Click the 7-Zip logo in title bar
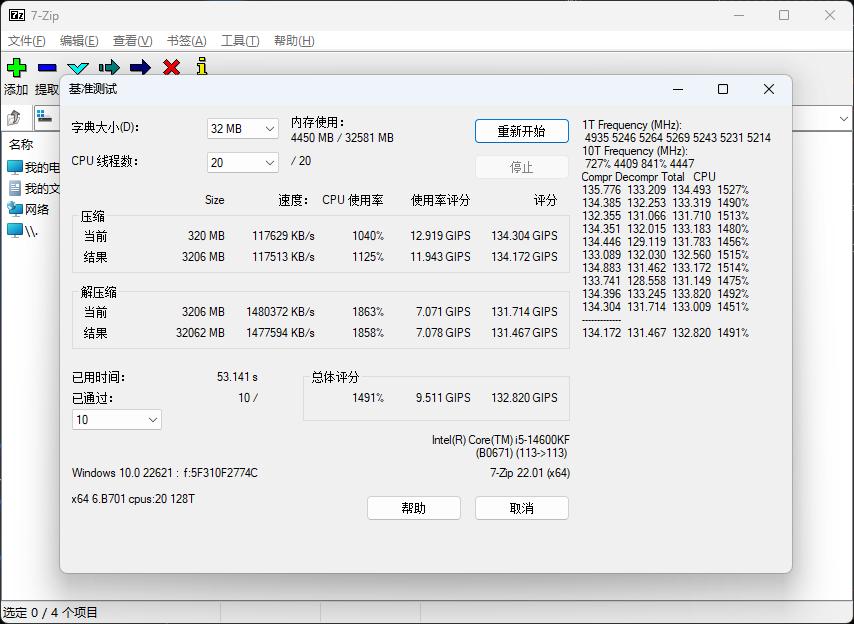 pos(17,15)
